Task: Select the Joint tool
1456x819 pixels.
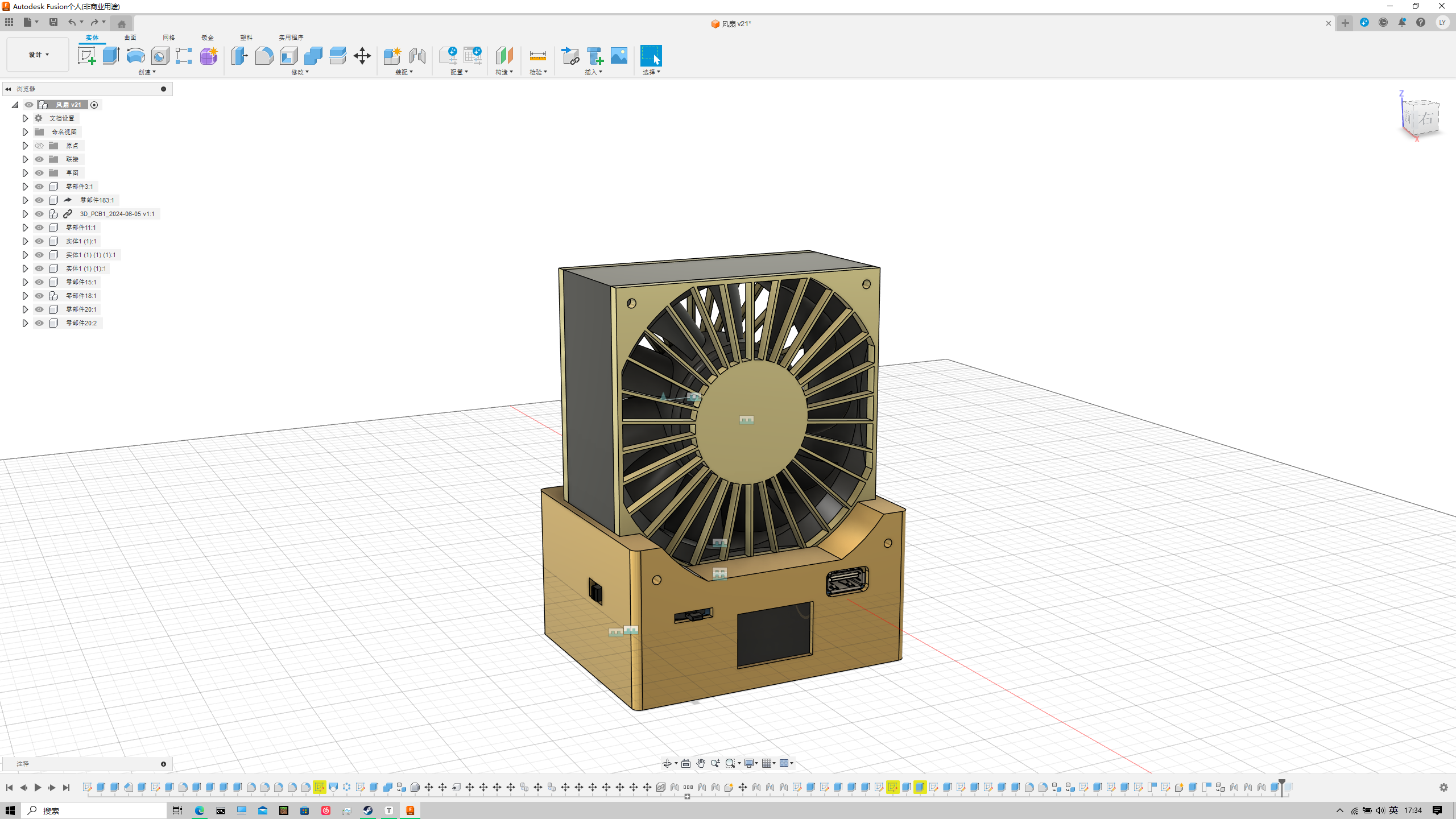Action: click(x=417, y=56)
